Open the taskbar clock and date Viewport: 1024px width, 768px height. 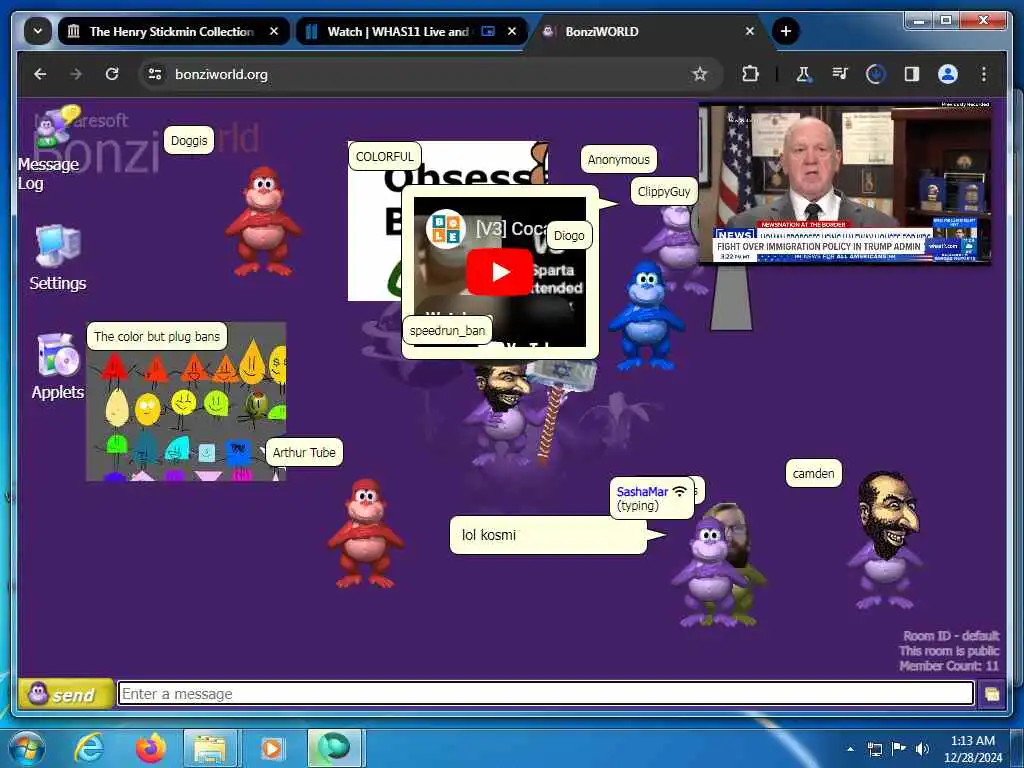click(972, 749)
